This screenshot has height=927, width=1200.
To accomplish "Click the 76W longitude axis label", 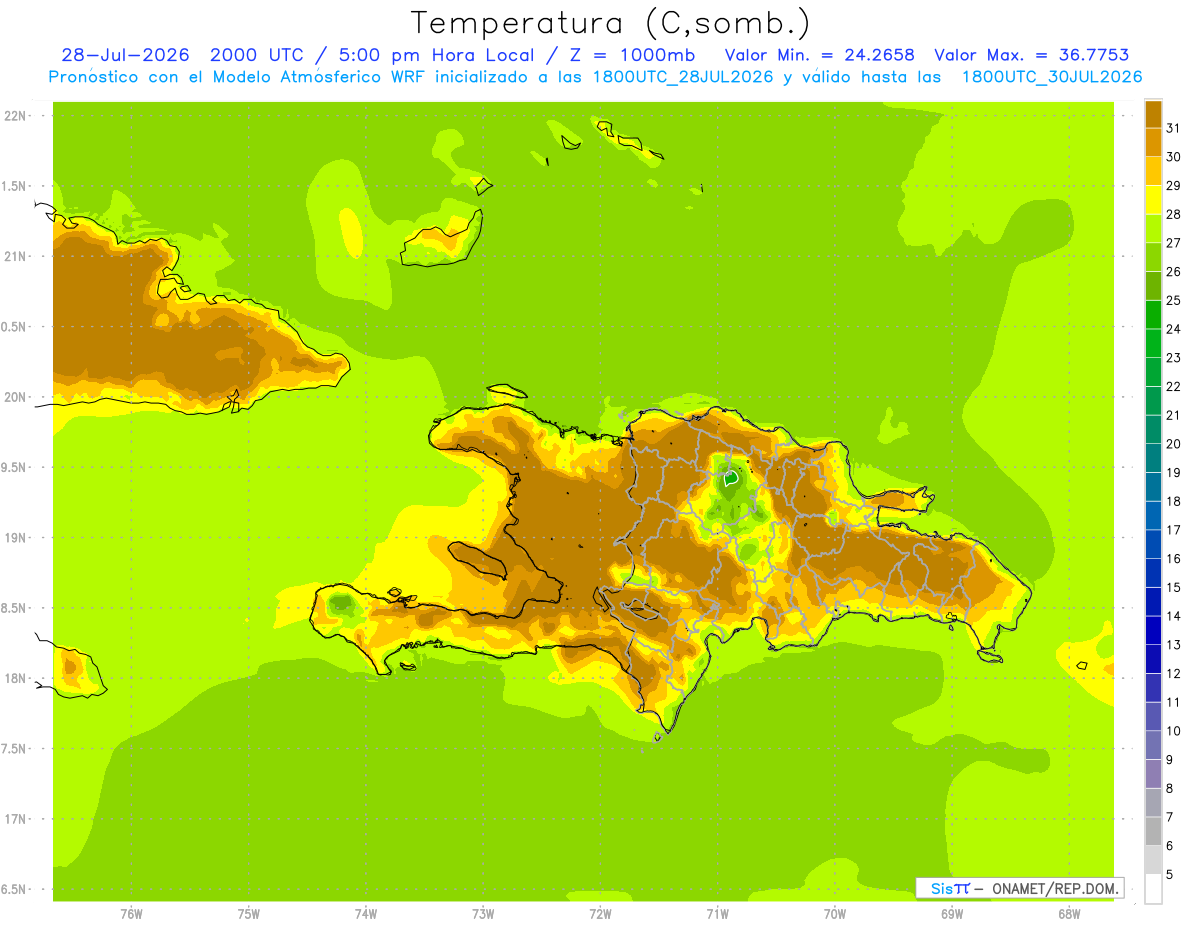I will (x=131, y=914).
